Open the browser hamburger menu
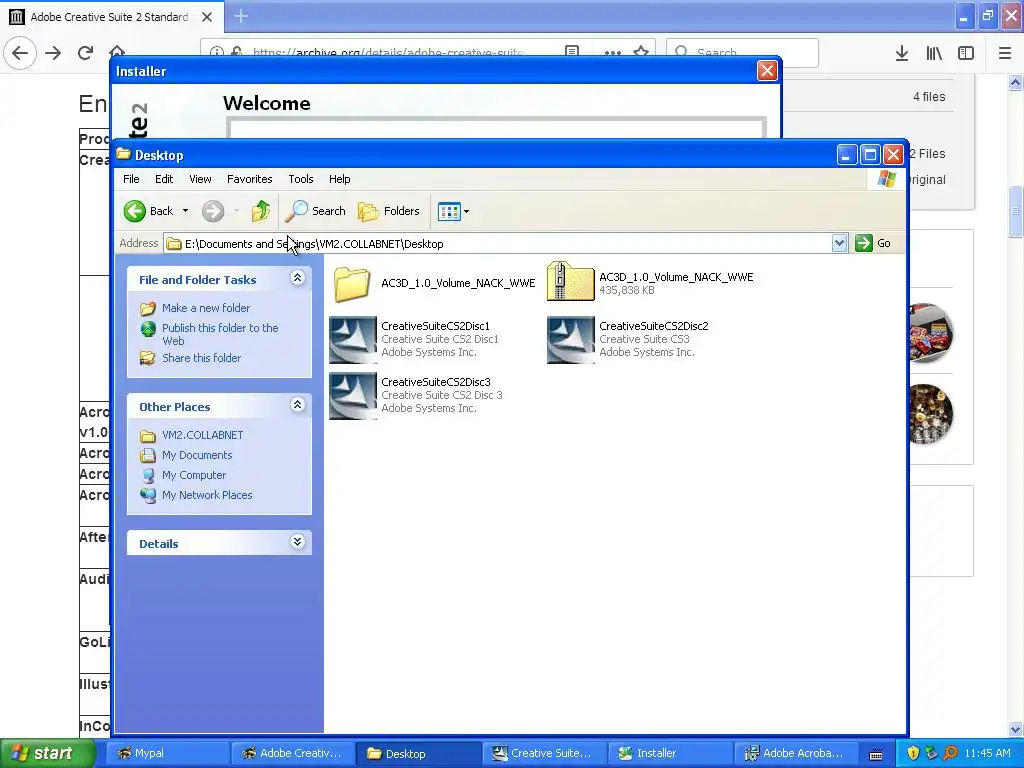This screenshot has width=1024, height=768. pos(1005,53)
